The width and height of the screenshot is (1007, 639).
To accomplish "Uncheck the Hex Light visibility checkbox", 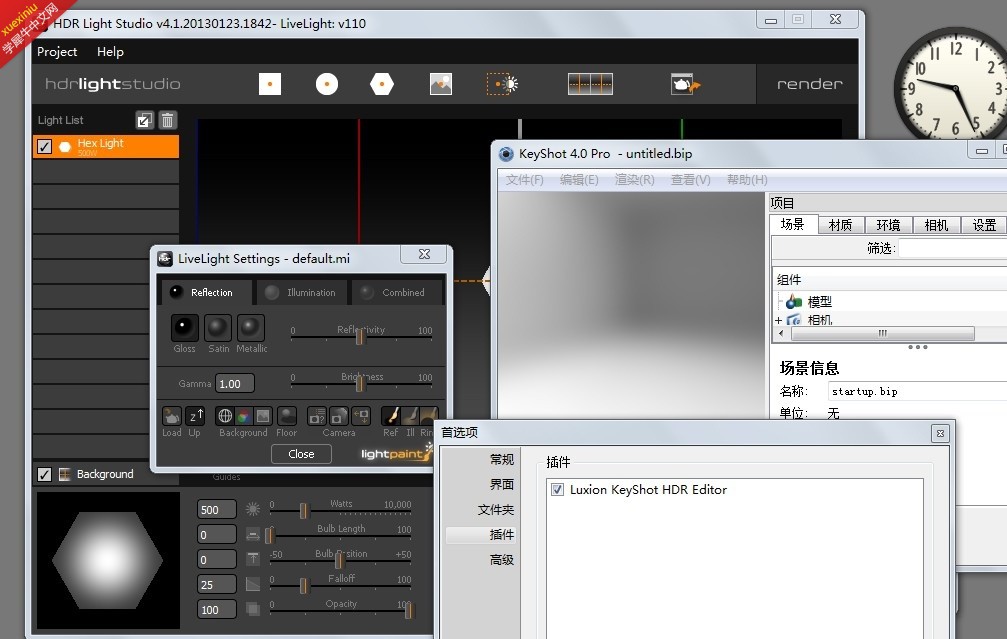I will 44,146.
